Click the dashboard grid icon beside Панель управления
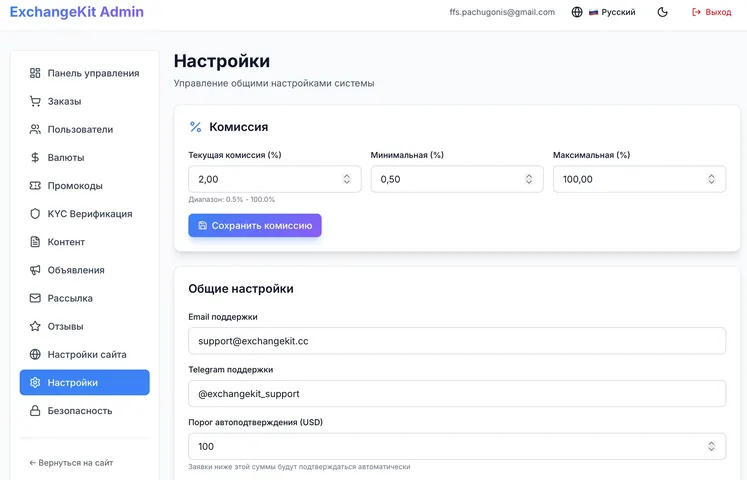Image resolution: width=747 pixels, height=480 pixels. [x=35, y=73]
